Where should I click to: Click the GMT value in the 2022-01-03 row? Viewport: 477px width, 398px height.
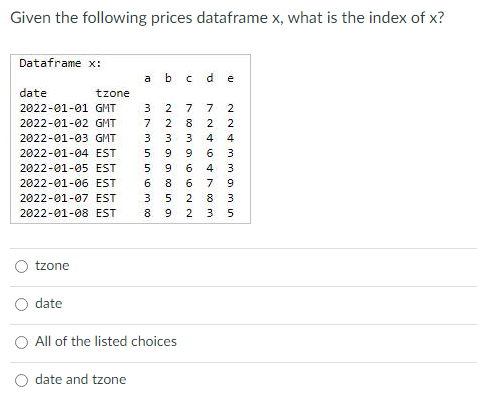tap(106, 138)
